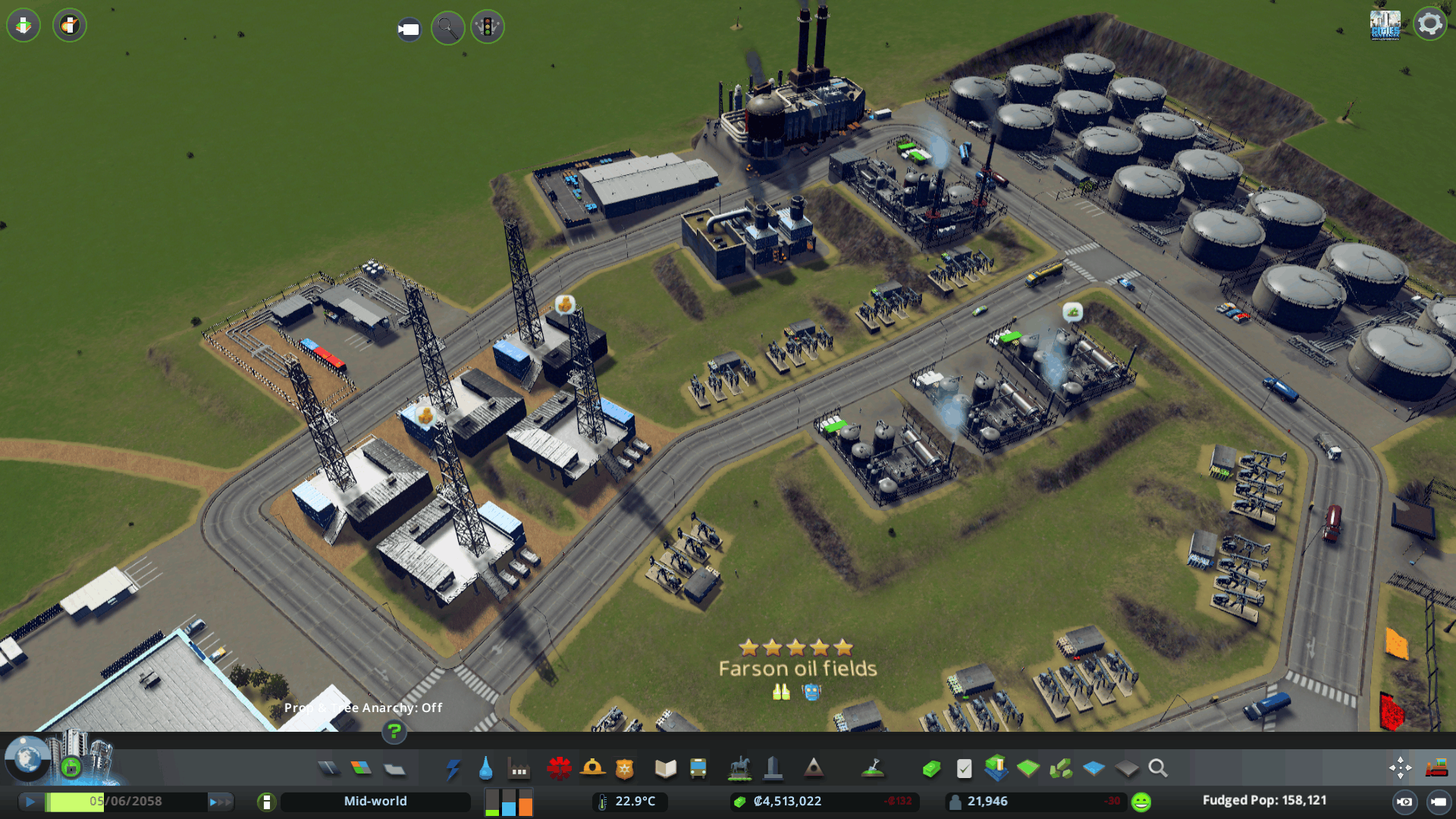Click the Mid-world city name
The width and height of the screenshot is (1456, 819).
click(375, 802)
